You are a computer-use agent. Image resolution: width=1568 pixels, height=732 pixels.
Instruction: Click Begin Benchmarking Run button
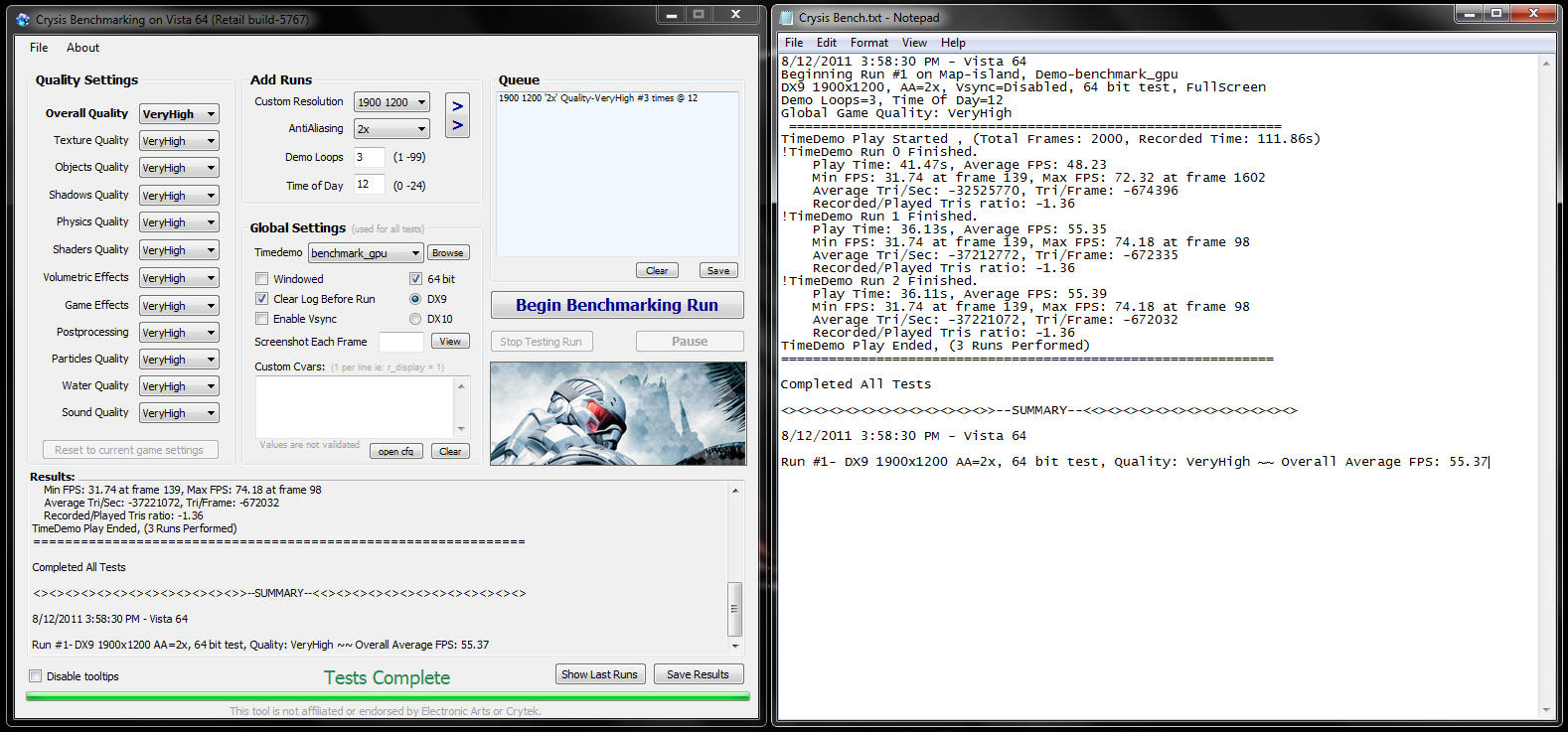[x=617, y=305]
